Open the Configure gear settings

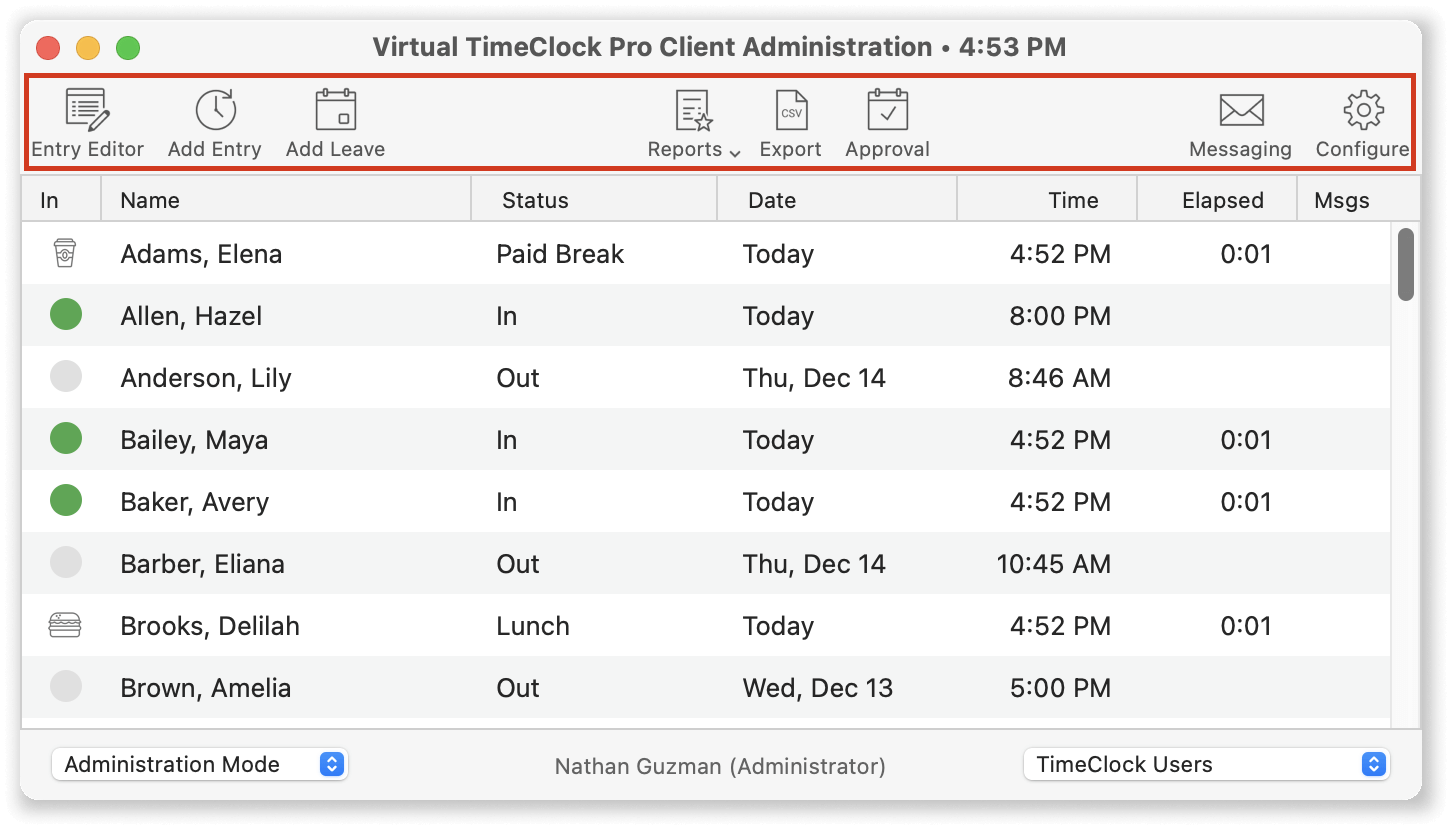pos(1363,110)
